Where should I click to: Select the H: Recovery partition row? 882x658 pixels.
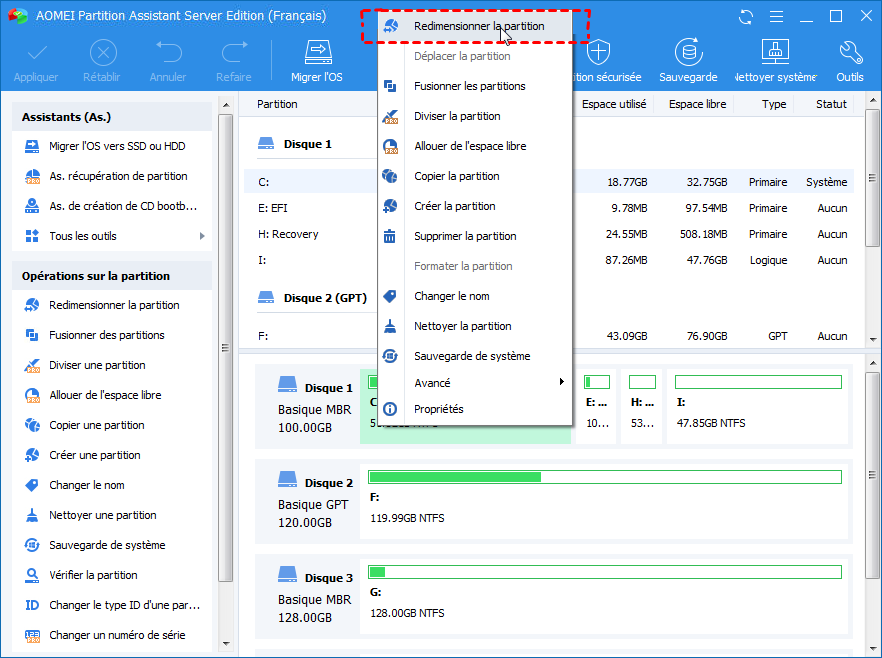548,234
